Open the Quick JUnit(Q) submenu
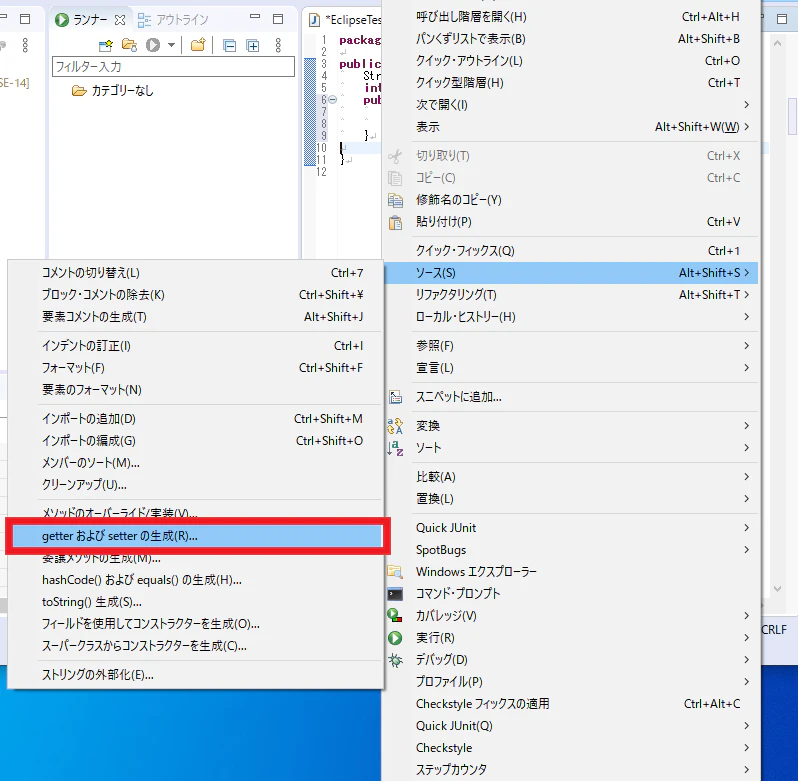 click(x=571, y=726)
